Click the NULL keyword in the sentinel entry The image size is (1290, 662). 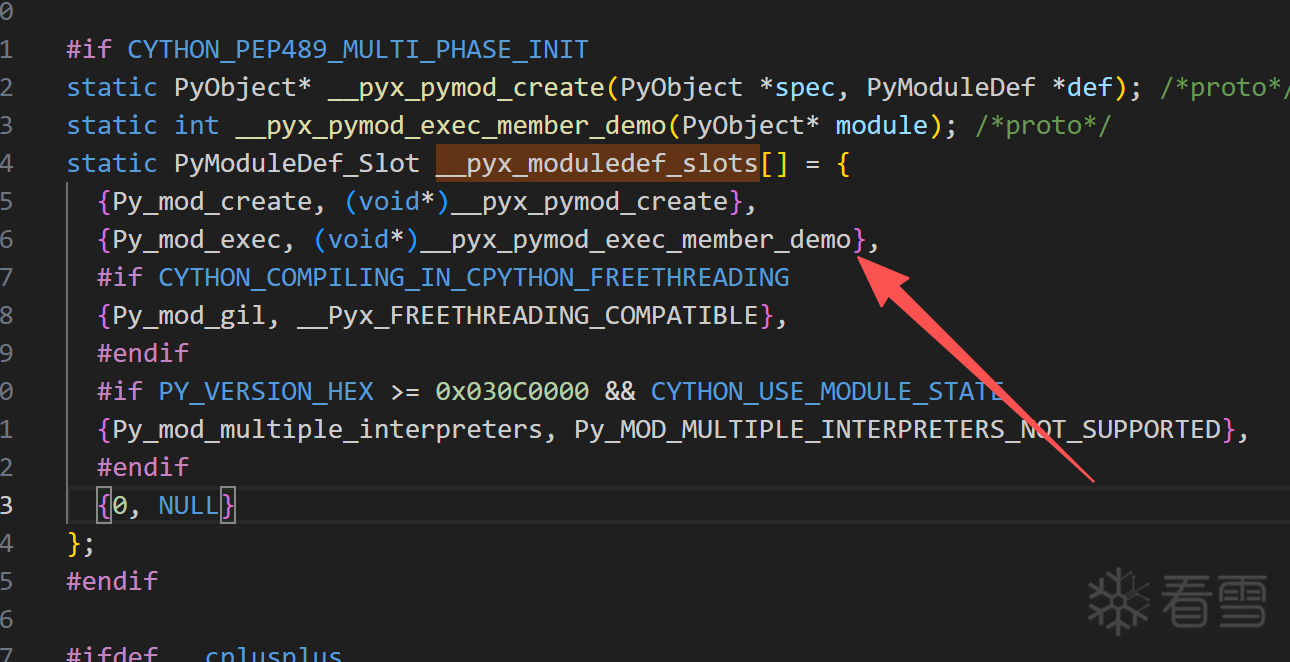click(x=188, y=505)
